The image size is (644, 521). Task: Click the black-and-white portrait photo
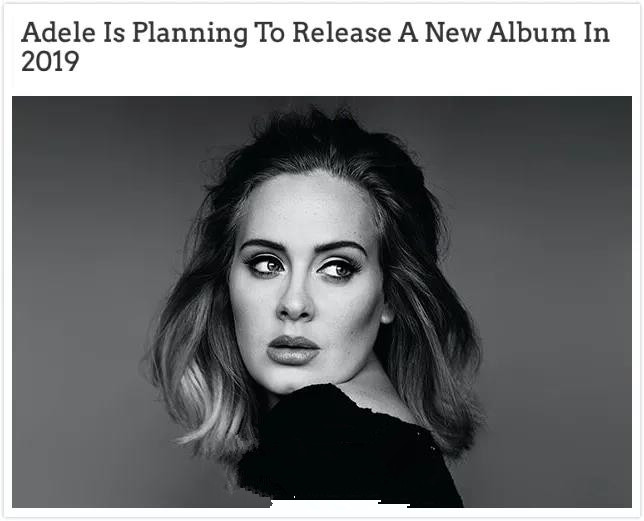click(322, 302)
